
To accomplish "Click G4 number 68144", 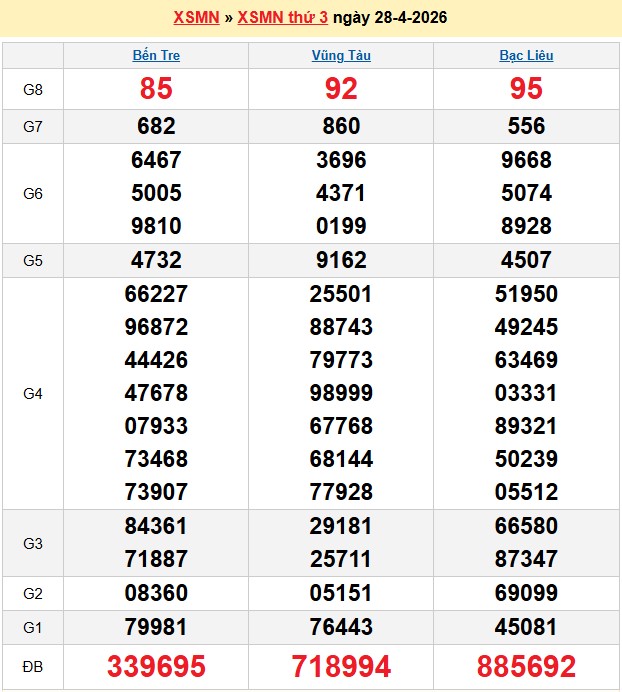I will (341, 459).
